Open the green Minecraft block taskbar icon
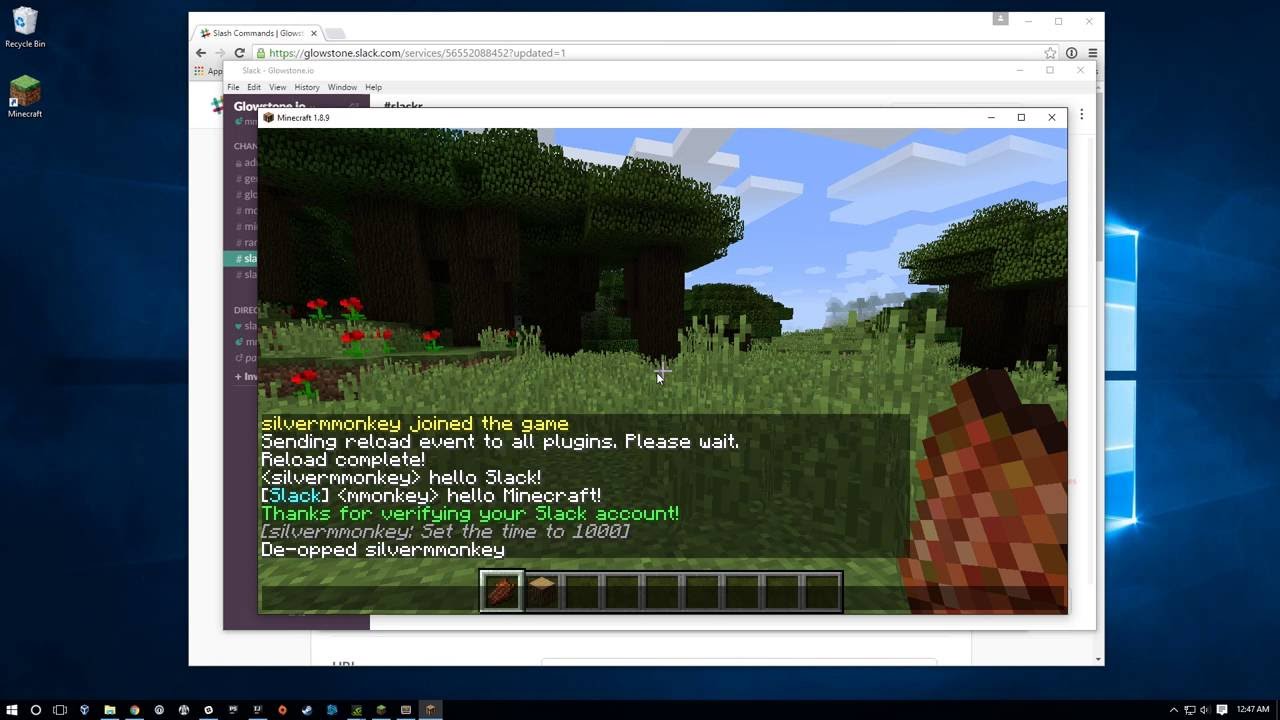Viewport: 1280px width, 720px height. (381, 710)
